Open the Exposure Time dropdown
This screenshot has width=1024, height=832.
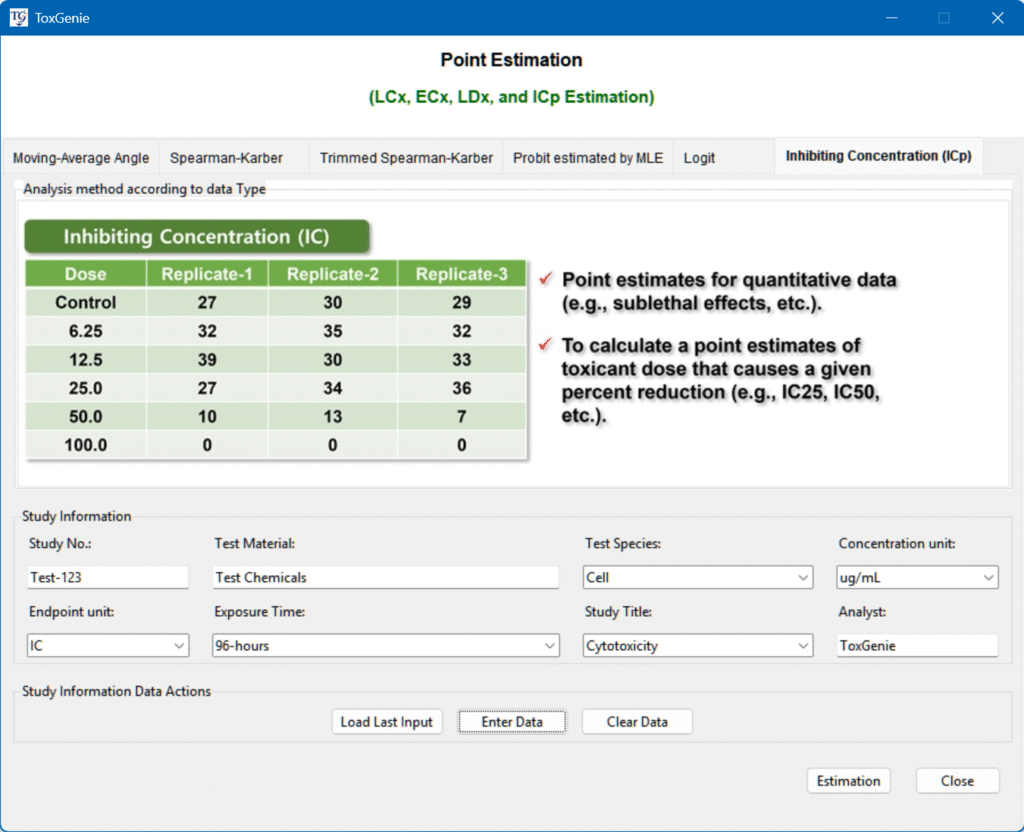point(385,646)
